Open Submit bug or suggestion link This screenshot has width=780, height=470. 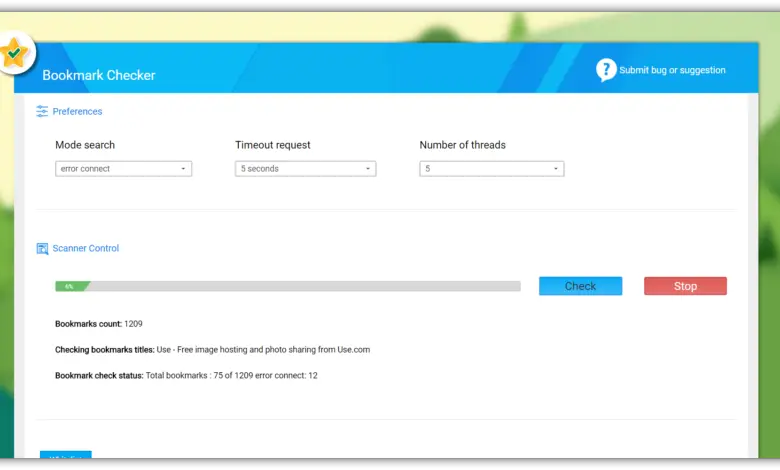tap(672, 70)
